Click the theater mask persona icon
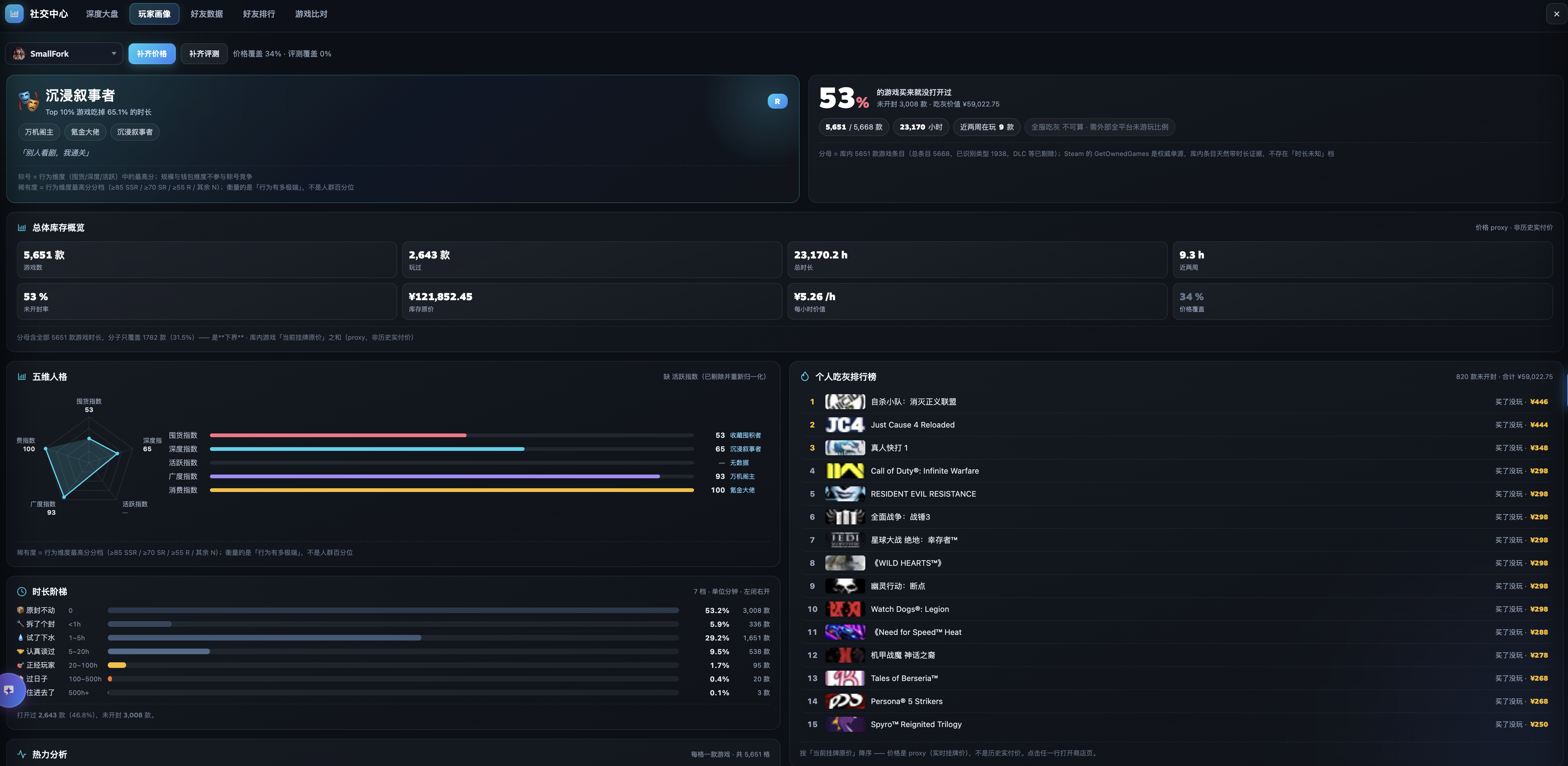 pyautogui.click(x=29, y=101)
